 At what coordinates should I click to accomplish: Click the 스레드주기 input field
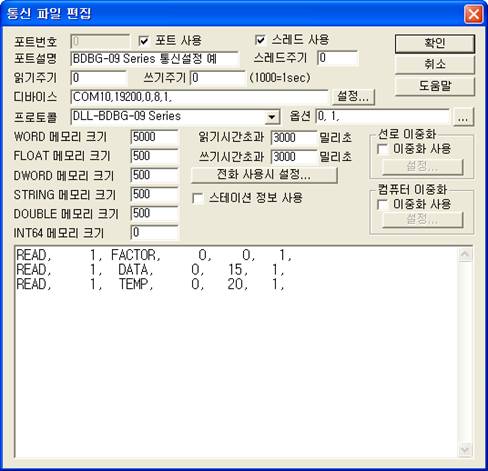tap(338, 58)
